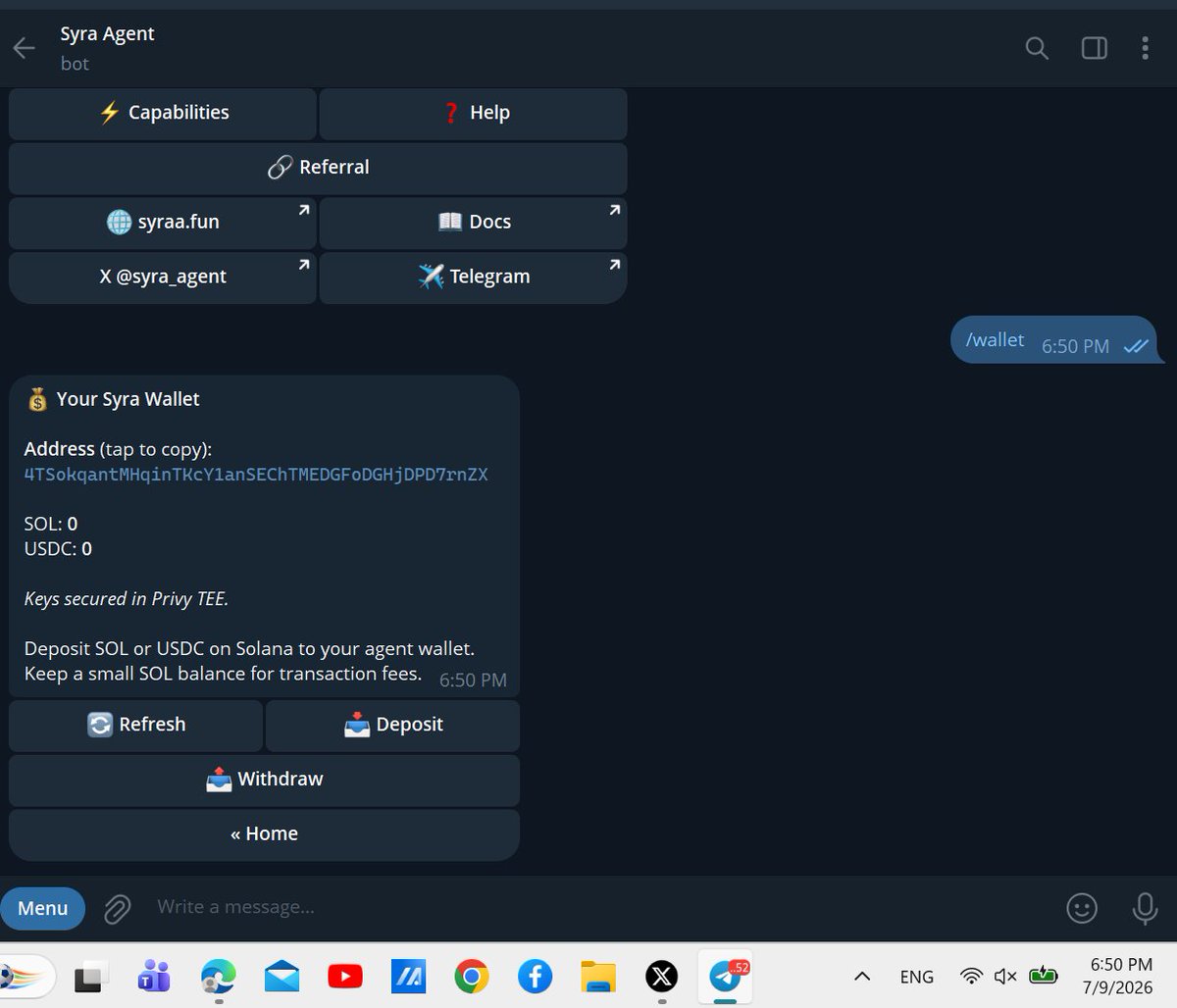The height and width of the screenshot is (1008, 1177).
Task: Attach a file with paperclip icon
Action: pos(118,909)
